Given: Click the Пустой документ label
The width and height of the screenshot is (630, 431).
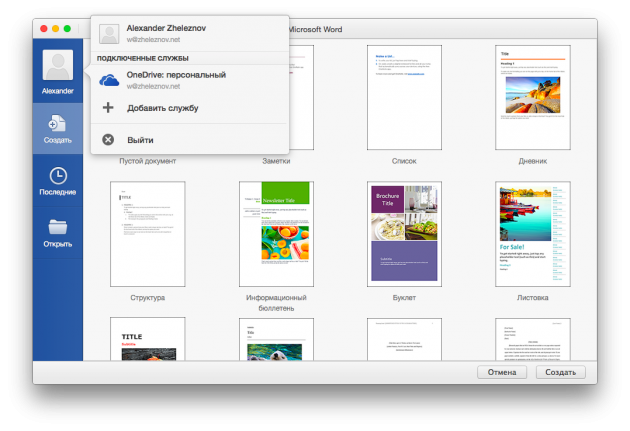Looking at the screenshot, I should pos(147,161).
